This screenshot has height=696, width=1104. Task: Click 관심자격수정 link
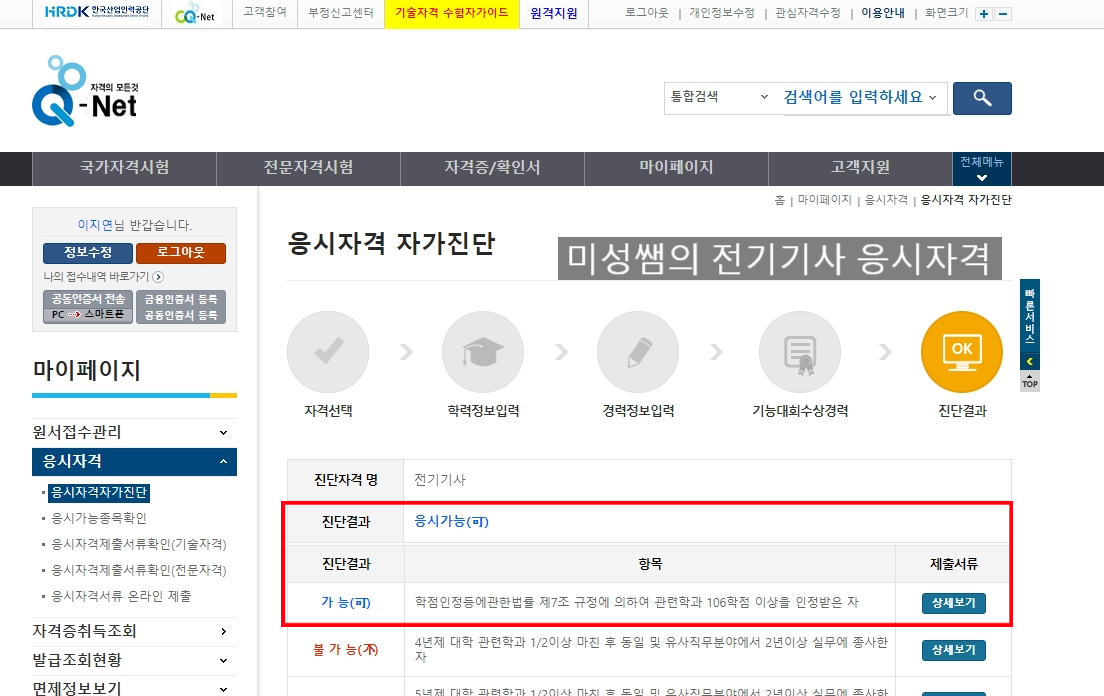(x=808, y=13)
